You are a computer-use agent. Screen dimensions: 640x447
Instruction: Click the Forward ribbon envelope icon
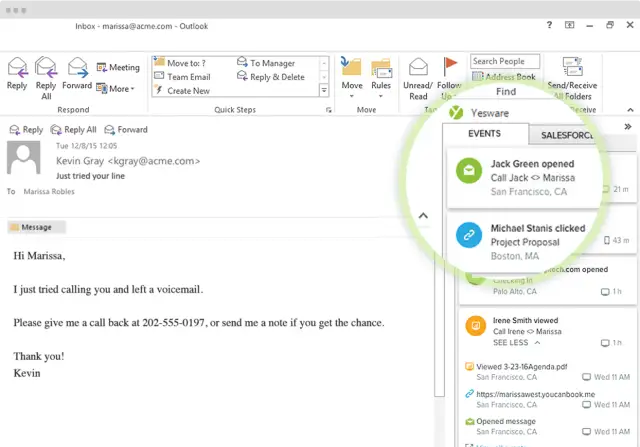[x=78, y=68]
